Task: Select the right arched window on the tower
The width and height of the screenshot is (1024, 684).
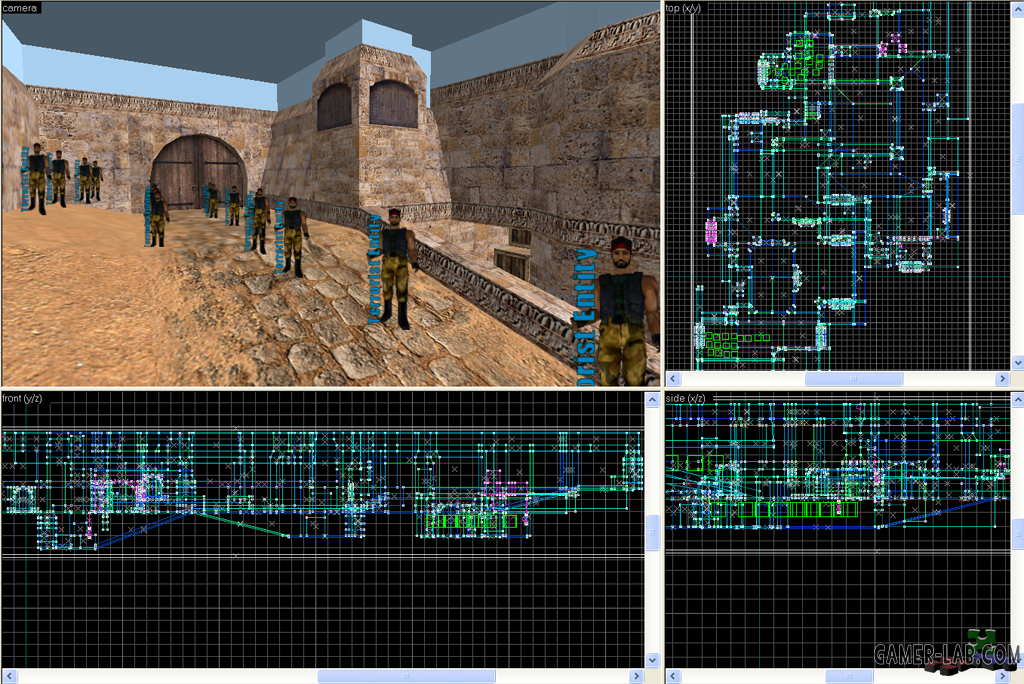Action: (x=393, y=103)
